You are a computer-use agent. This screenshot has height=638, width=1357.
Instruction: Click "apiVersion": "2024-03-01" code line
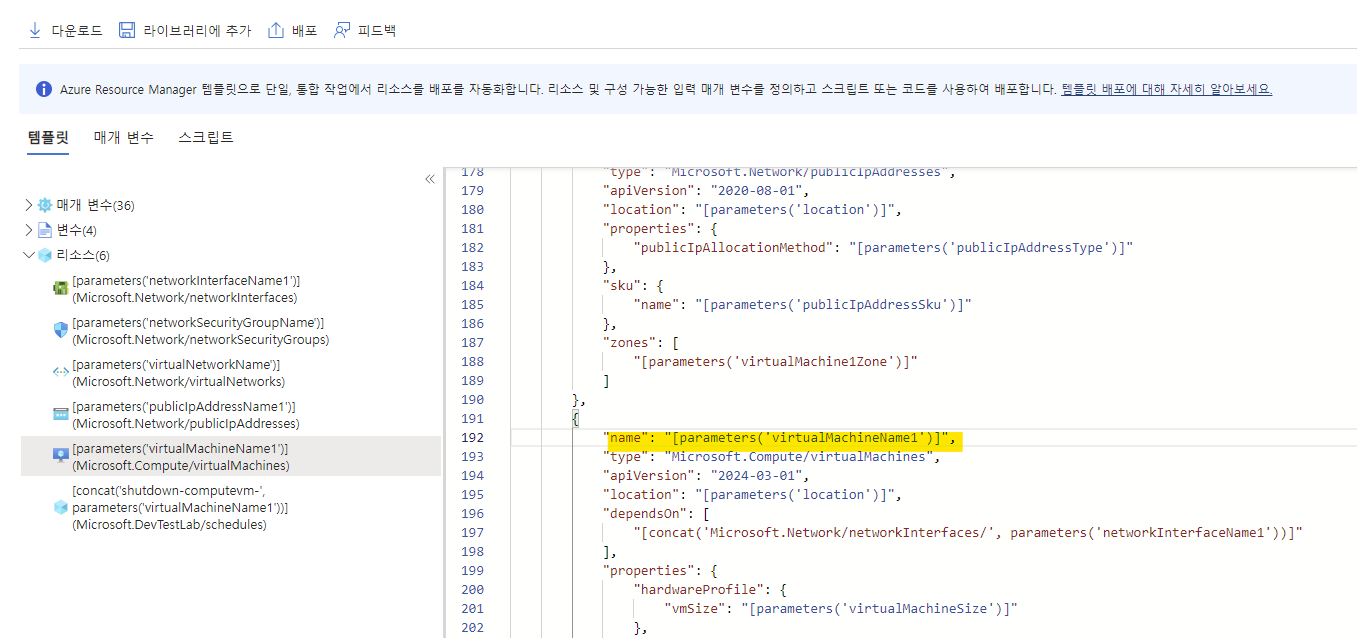(x=706, y=475)
